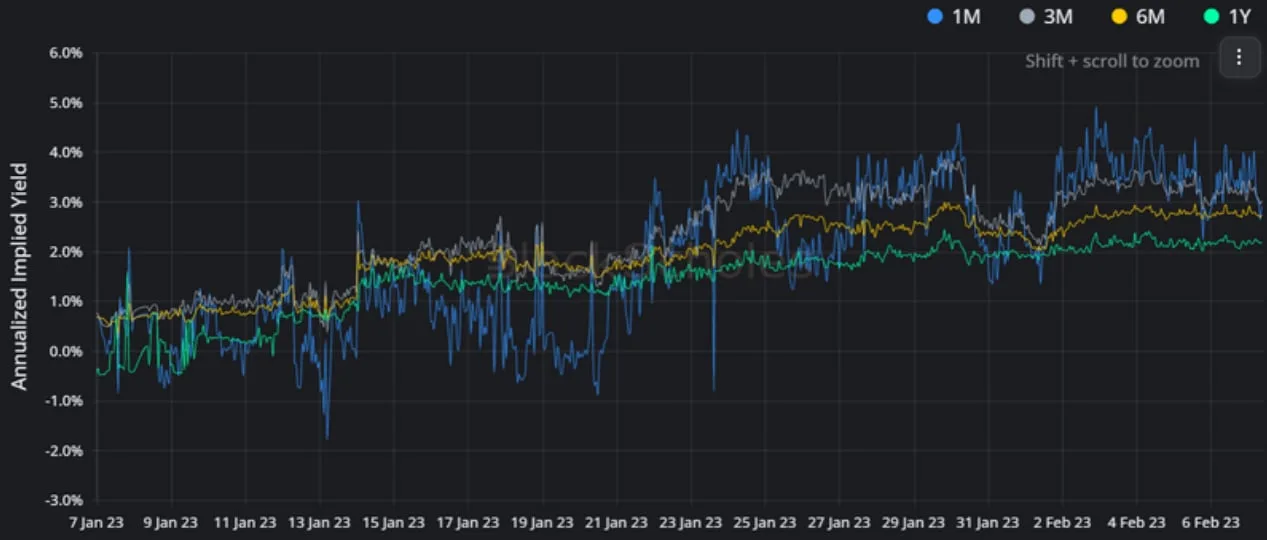Toggle the 6M series label in legend
Viewport: 1267px width, 540px height.
point(1149,16)
